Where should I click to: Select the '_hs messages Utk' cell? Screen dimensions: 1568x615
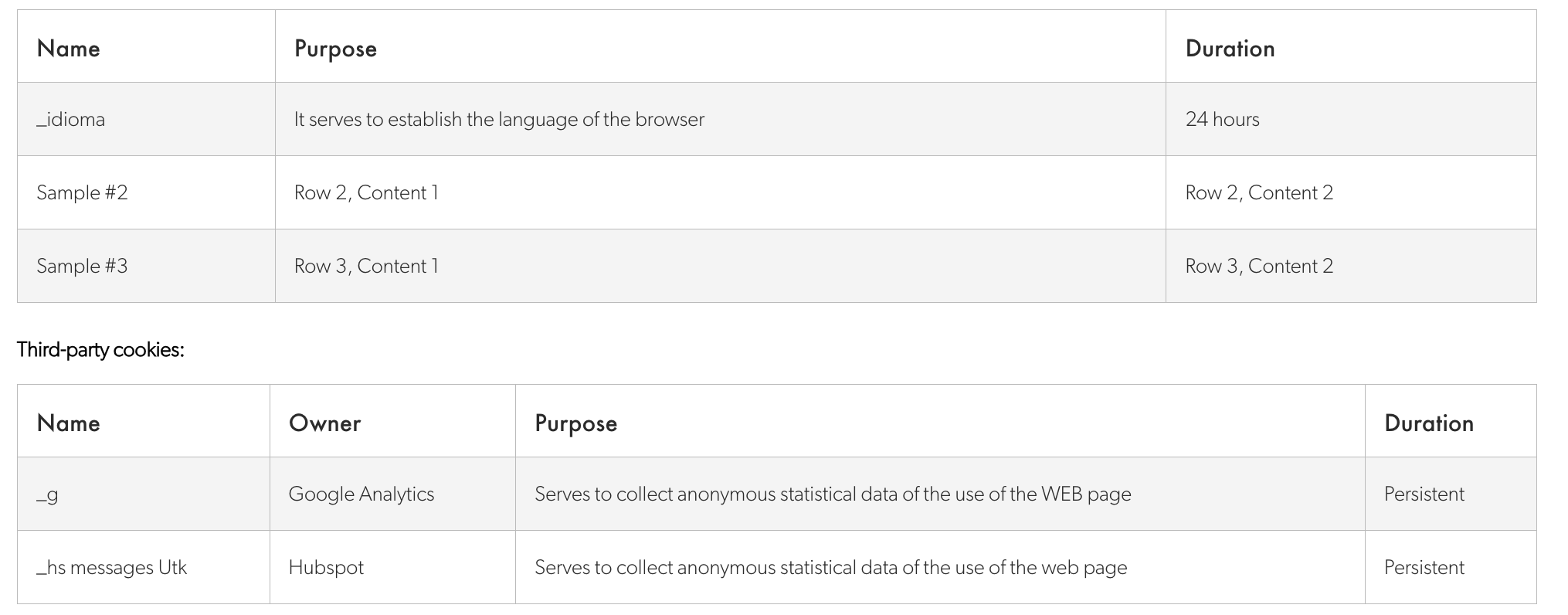(144, 567)
